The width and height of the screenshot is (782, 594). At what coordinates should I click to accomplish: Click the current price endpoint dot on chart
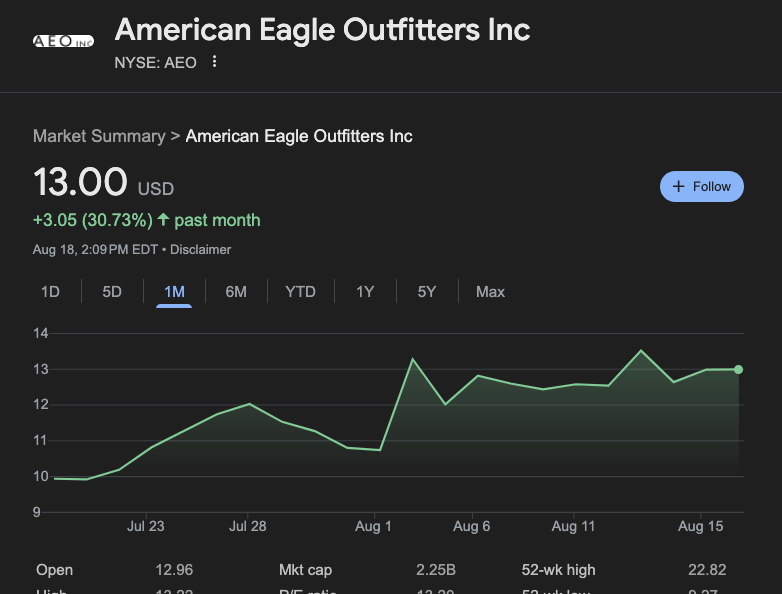coord(738,370)
